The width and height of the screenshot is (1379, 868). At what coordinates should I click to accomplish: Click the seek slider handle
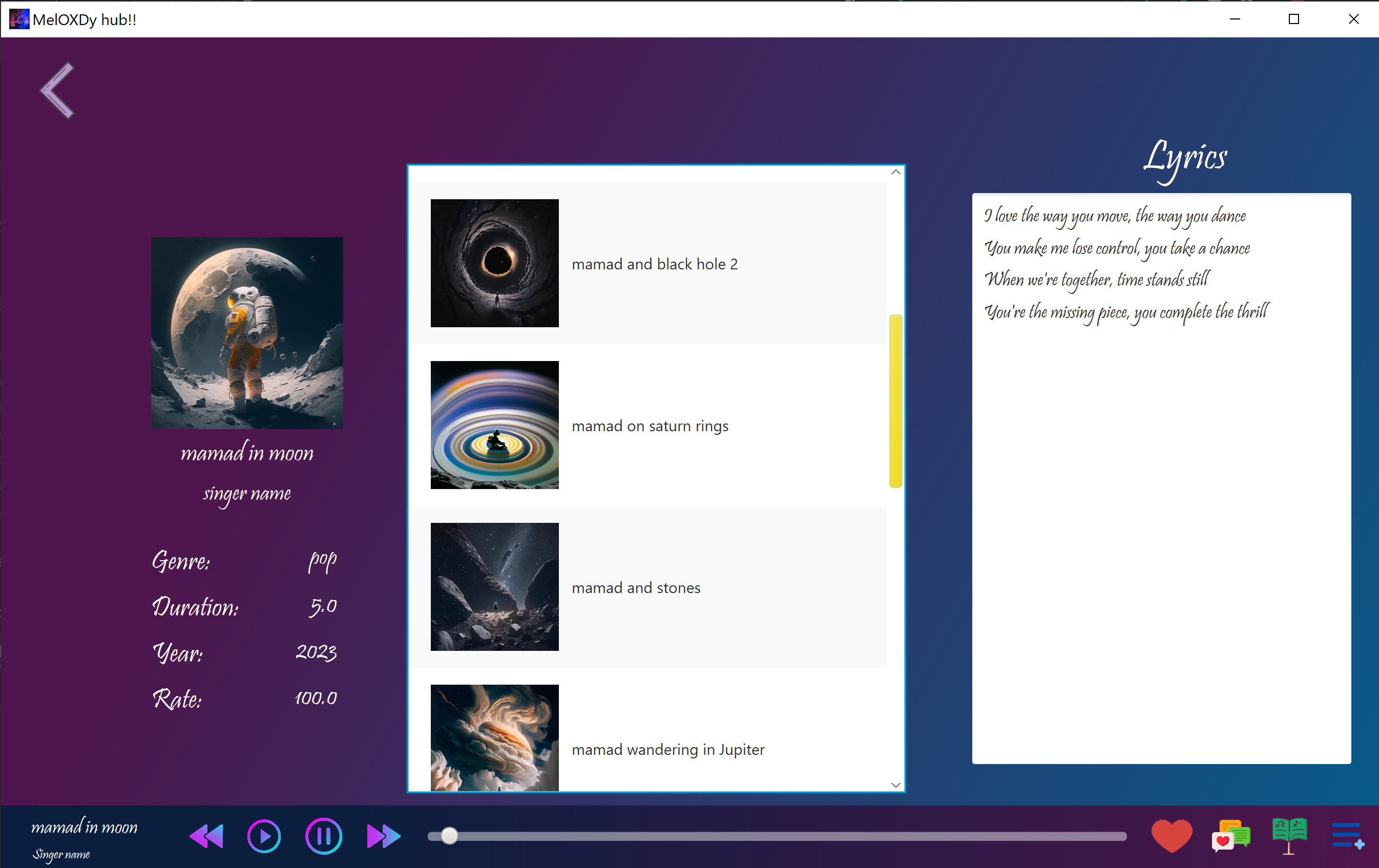click(x=450, y=836)
